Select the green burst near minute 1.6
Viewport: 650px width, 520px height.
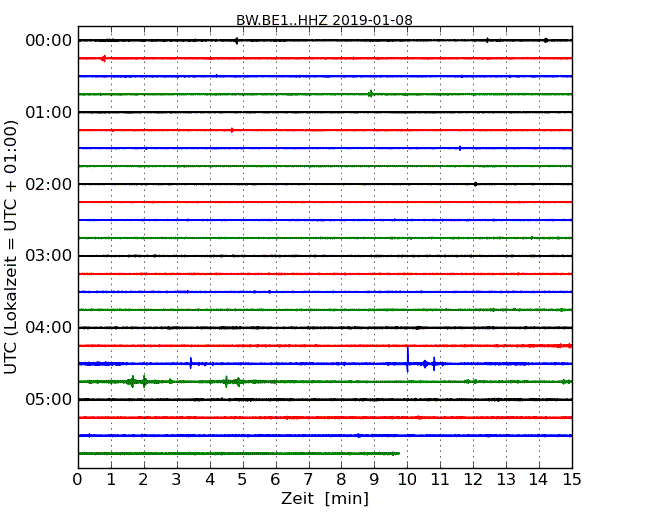pyautogui.click(x=132, y=381)
